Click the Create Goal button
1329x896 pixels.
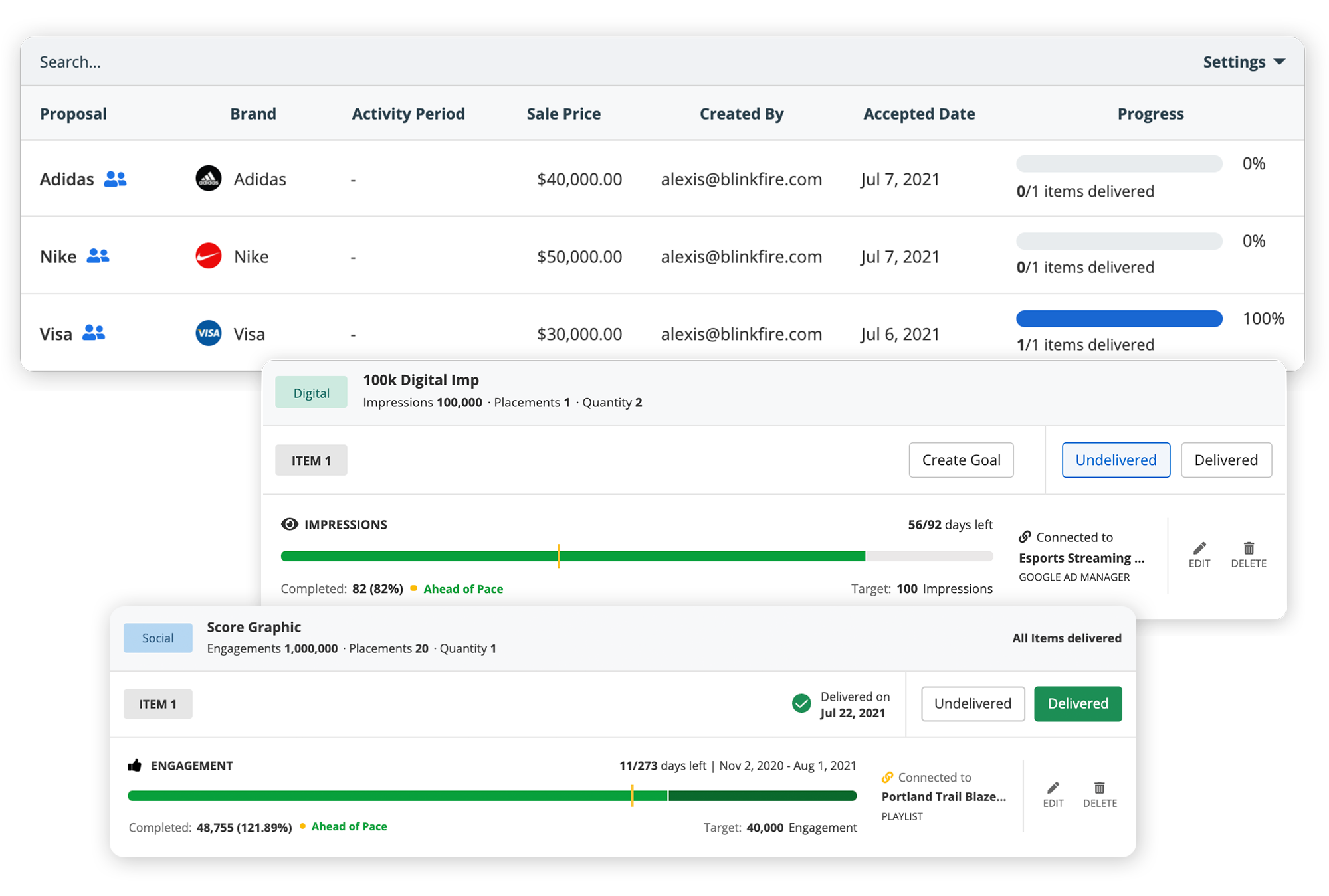(x=961, y=460)
